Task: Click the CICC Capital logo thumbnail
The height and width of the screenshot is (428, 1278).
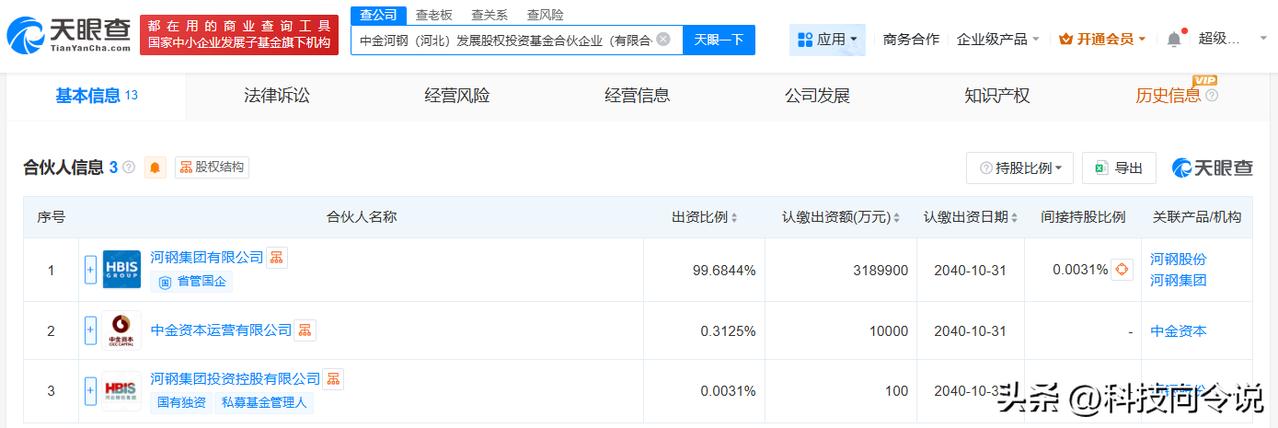Action: [122, 330]
